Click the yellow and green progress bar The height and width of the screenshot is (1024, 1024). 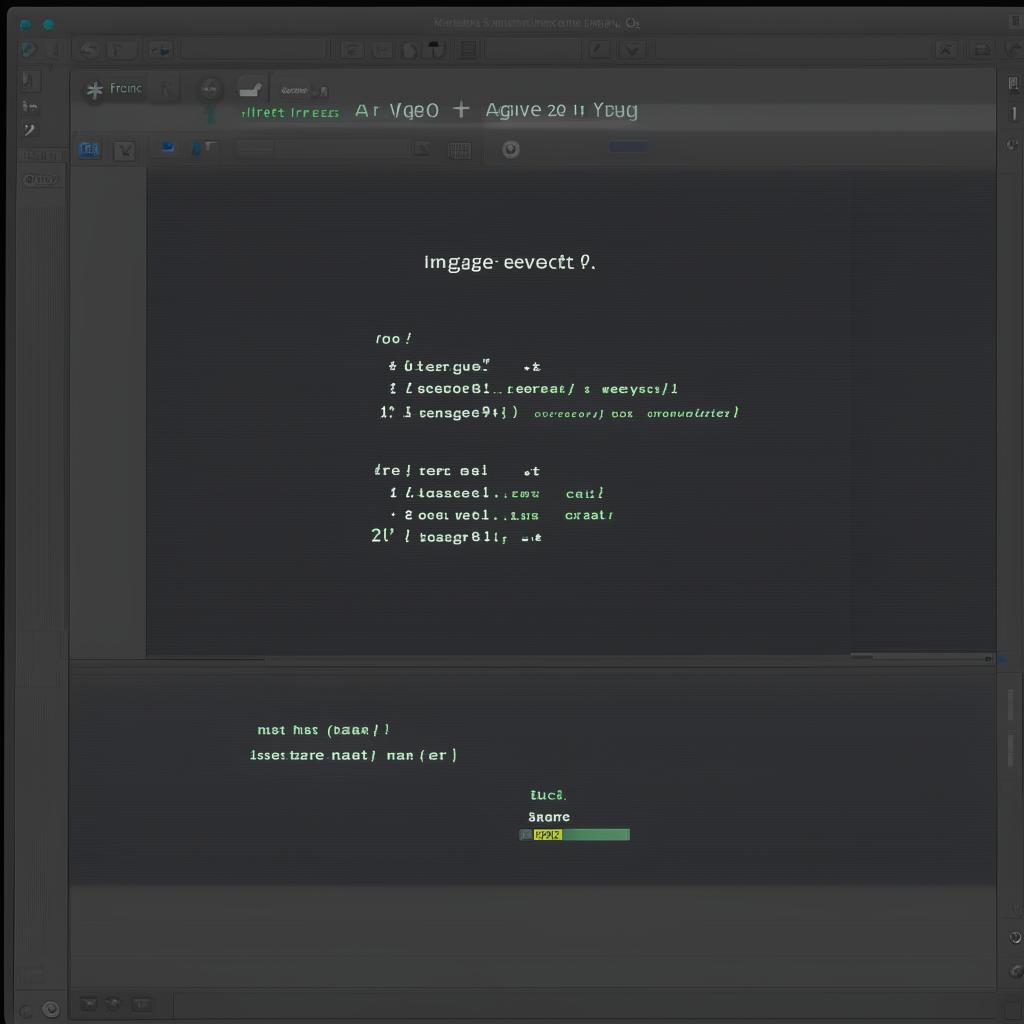click(575, 835)
